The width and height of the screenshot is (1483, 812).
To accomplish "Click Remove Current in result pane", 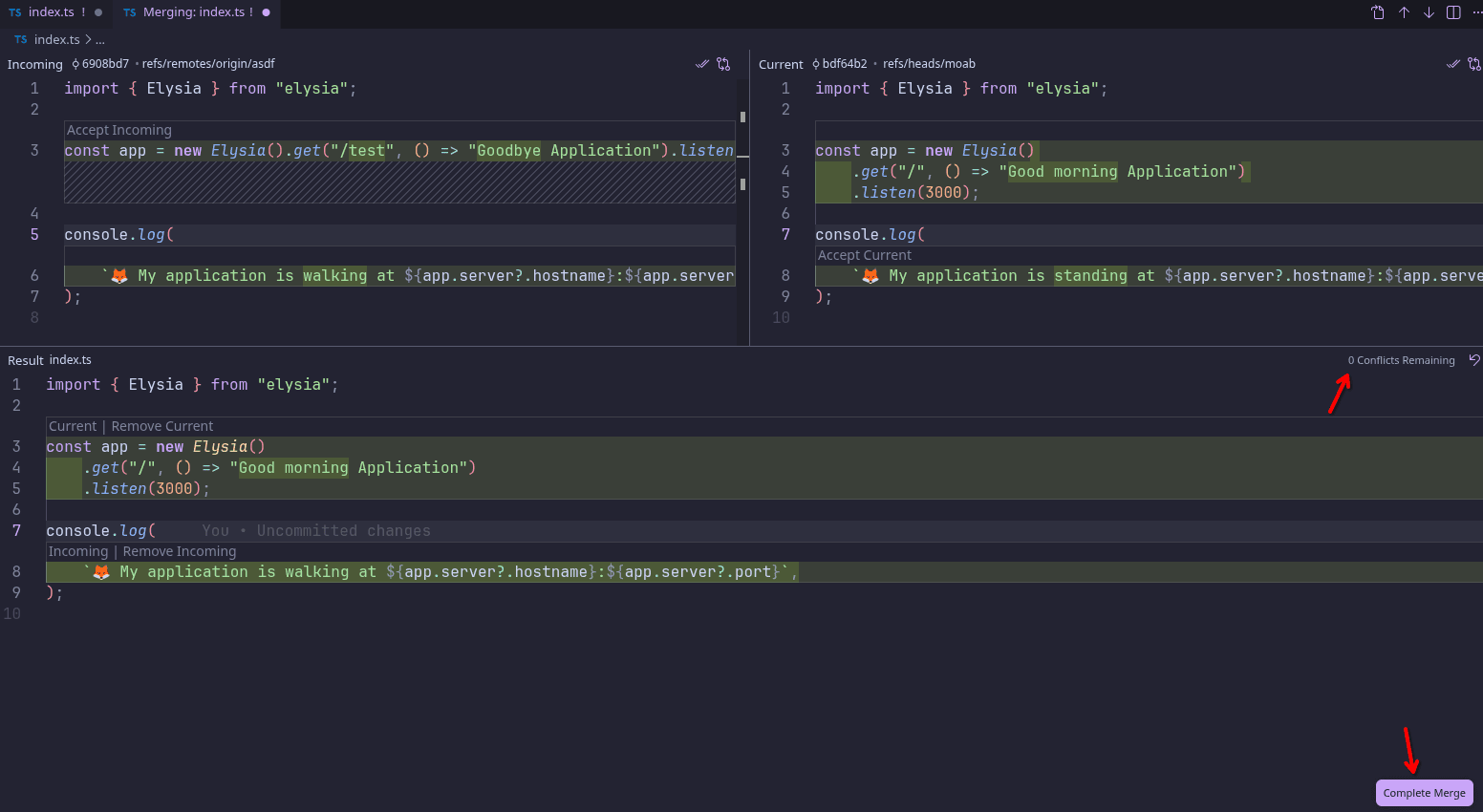I will 162,426.
